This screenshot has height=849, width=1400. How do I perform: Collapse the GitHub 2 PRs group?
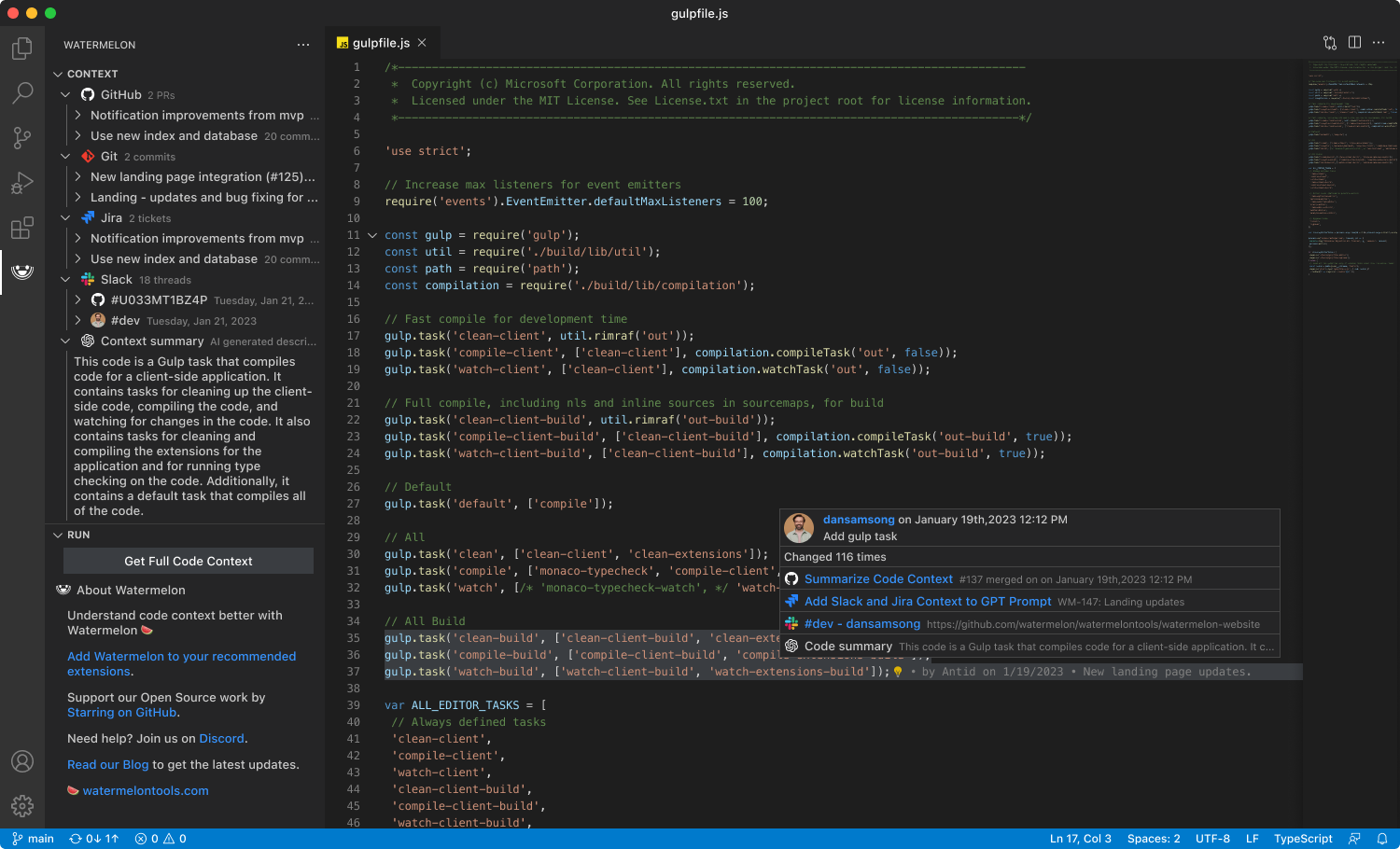pyautogui.click(x=65, y=95)
